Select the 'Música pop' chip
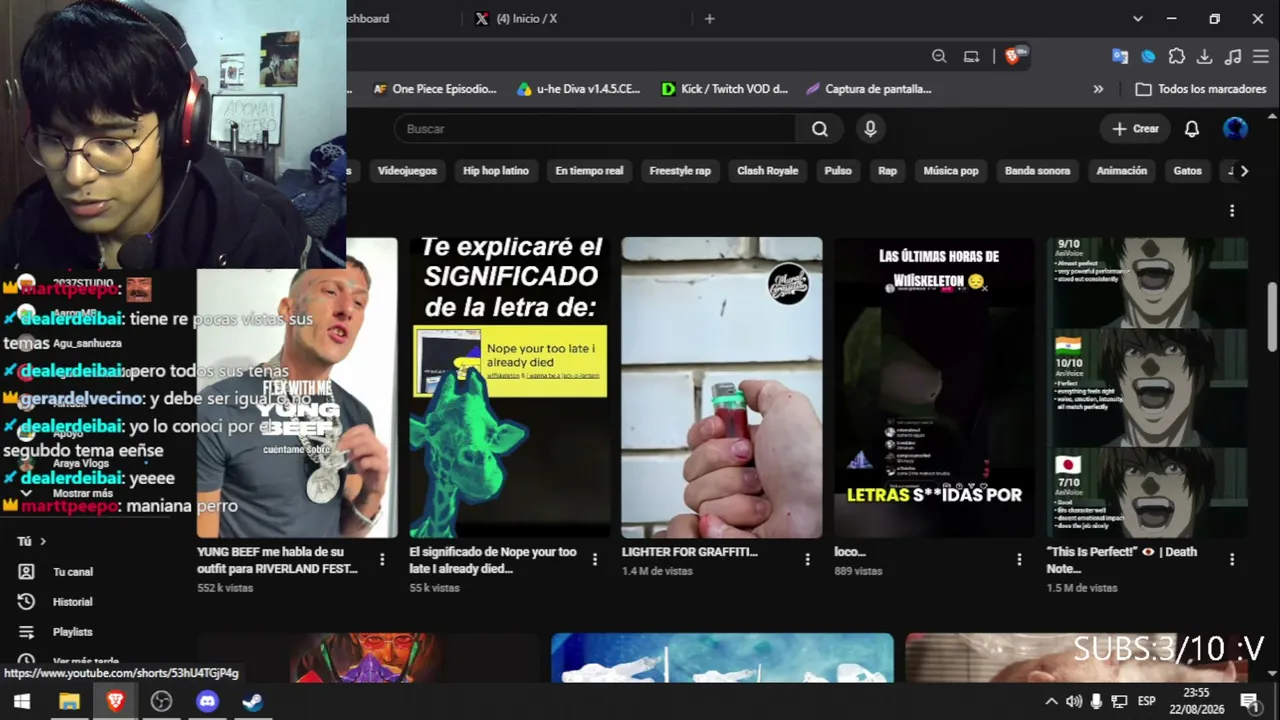This screenshot has height=720, width=1280. coord(951,171)
